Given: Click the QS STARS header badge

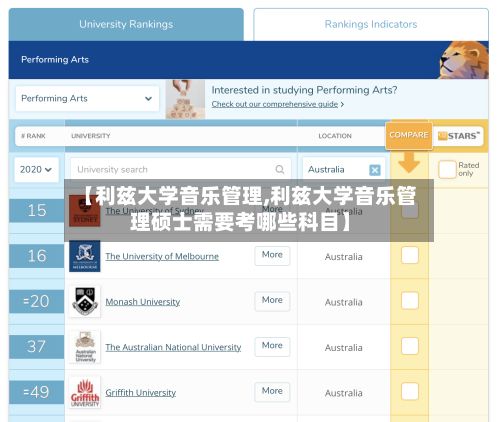Looking at the screenshot, I should point(459,136).
